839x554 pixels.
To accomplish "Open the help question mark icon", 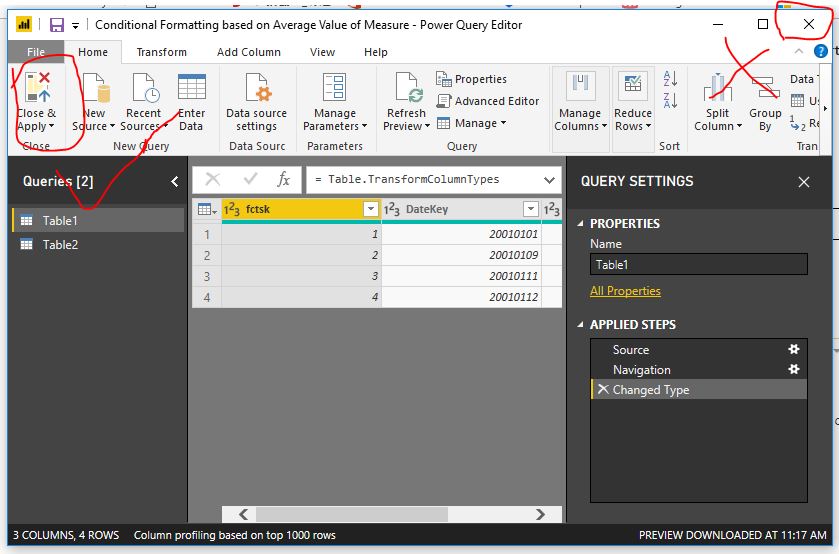I will point(820,51).
